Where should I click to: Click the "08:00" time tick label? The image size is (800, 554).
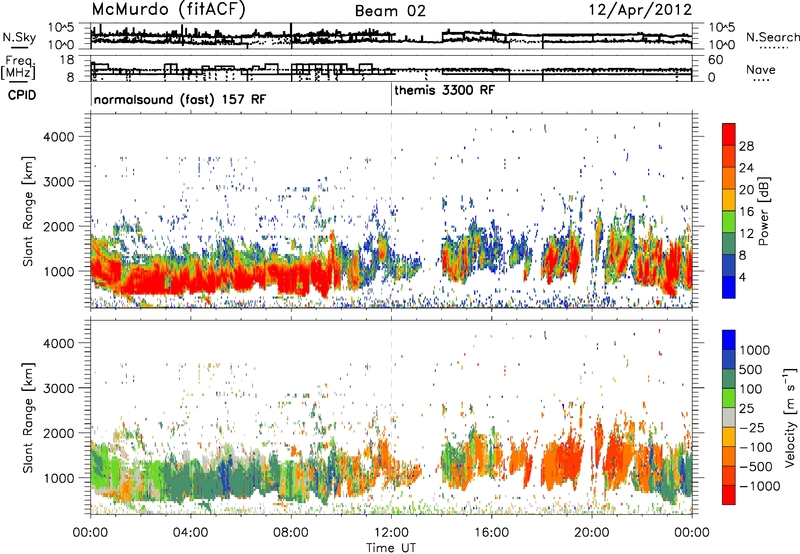pyautogui.click(x=291, y=533)
